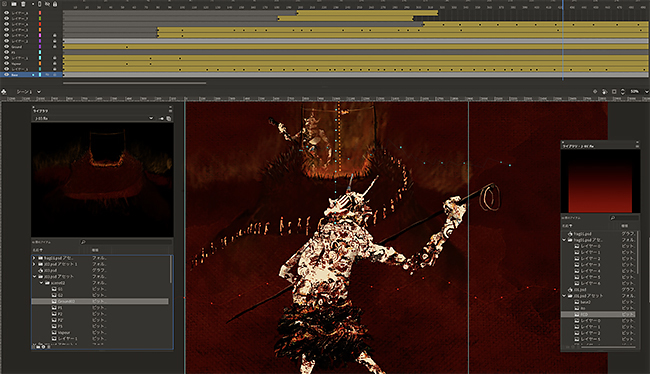Click the search magnifier in right library
The height and width of the screenshot is (374, 650).
pyautogui.click(x=613, y=218)
